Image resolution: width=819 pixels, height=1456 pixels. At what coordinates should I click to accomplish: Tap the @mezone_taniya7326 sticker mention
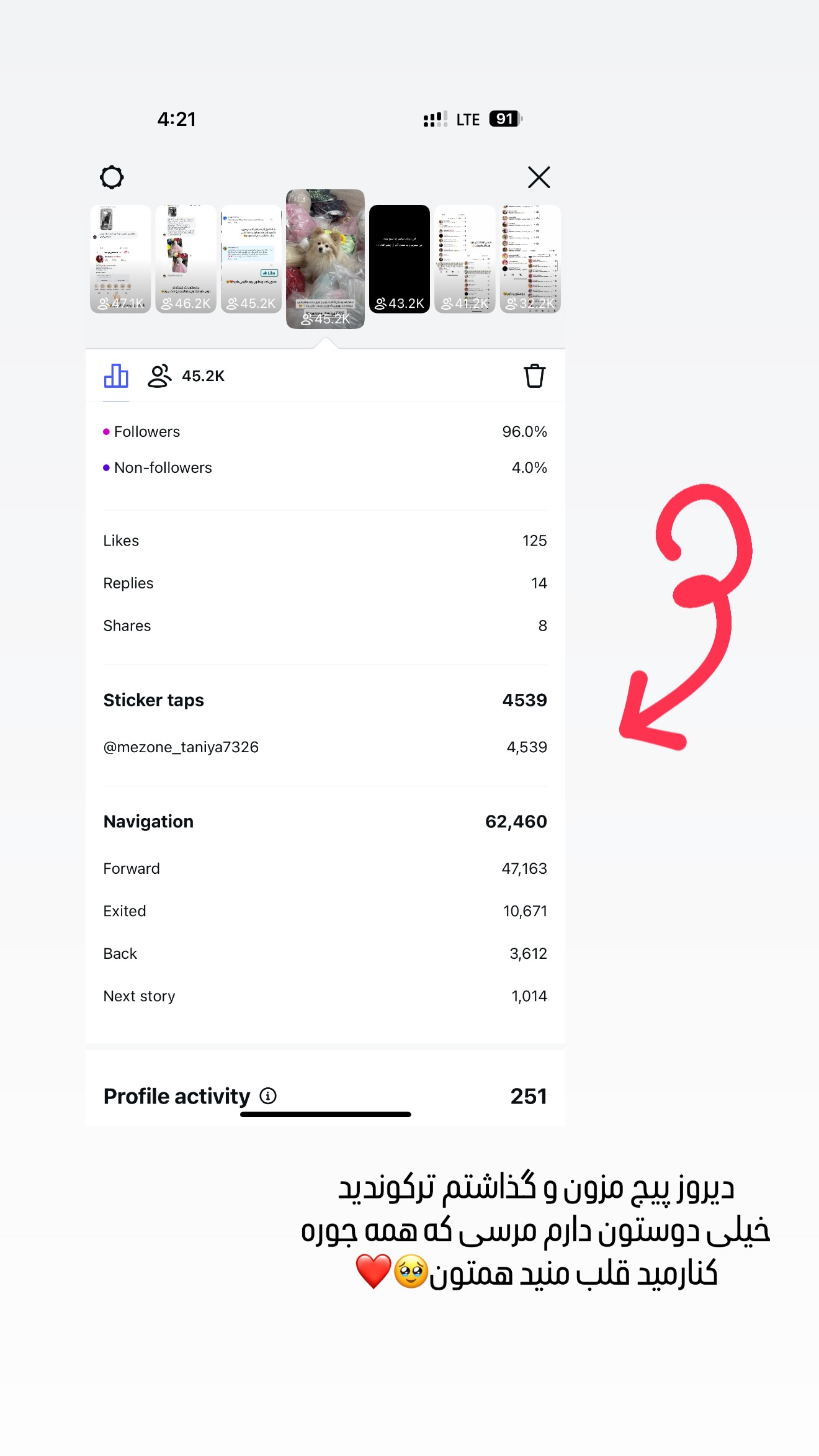click(181, 747)
